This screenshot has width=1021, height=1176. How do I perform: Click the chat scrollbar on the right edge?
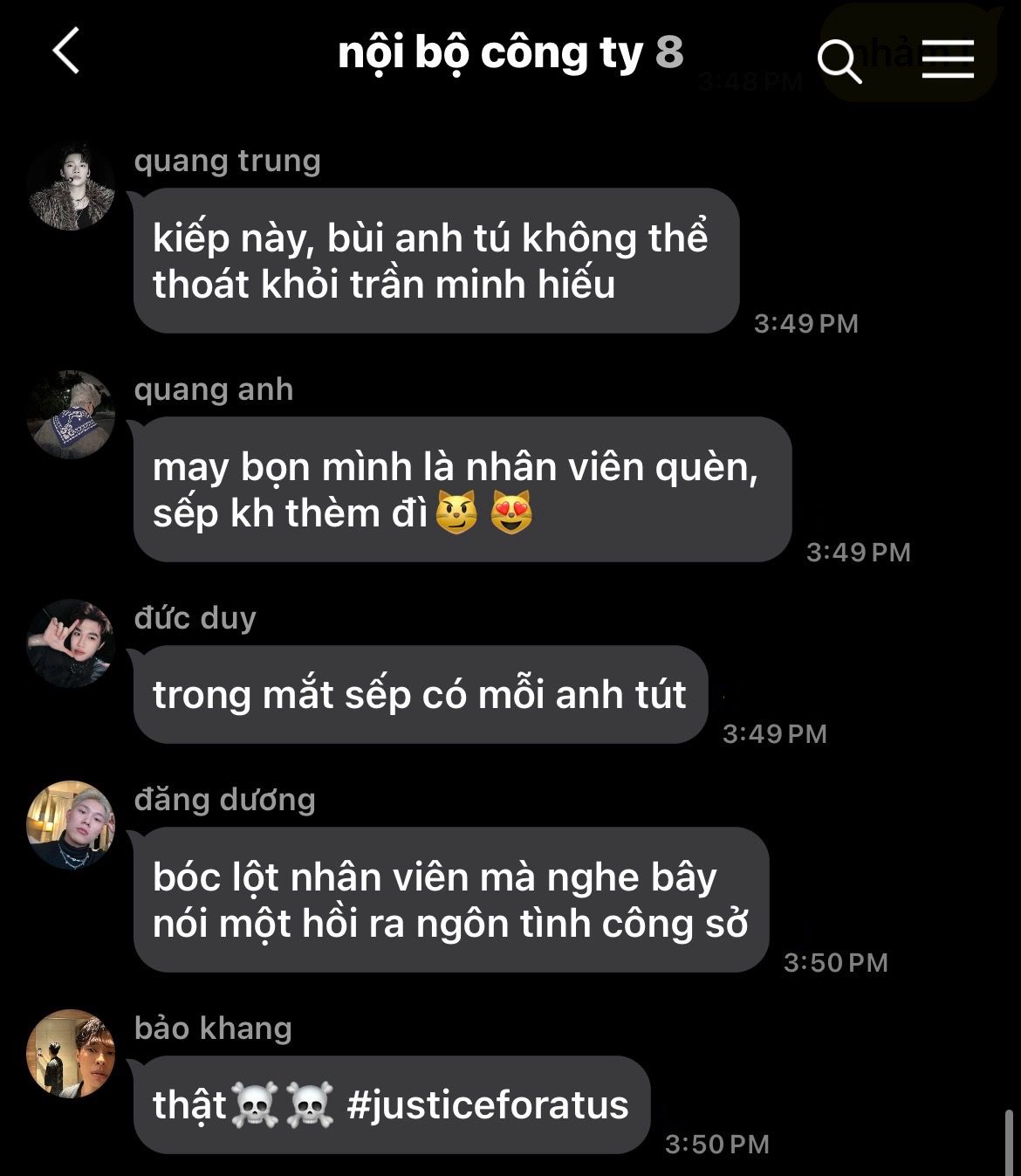click(x=1010, y=1142)
